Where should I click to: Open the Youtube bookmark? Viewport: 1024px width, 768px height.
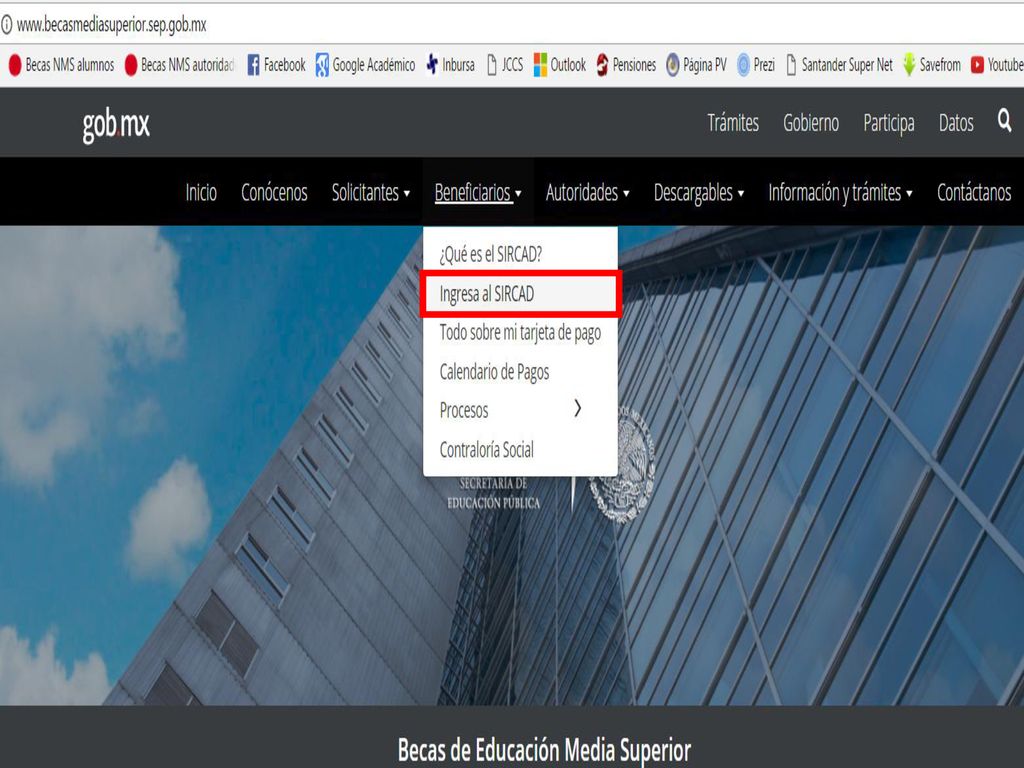[997, 65]
